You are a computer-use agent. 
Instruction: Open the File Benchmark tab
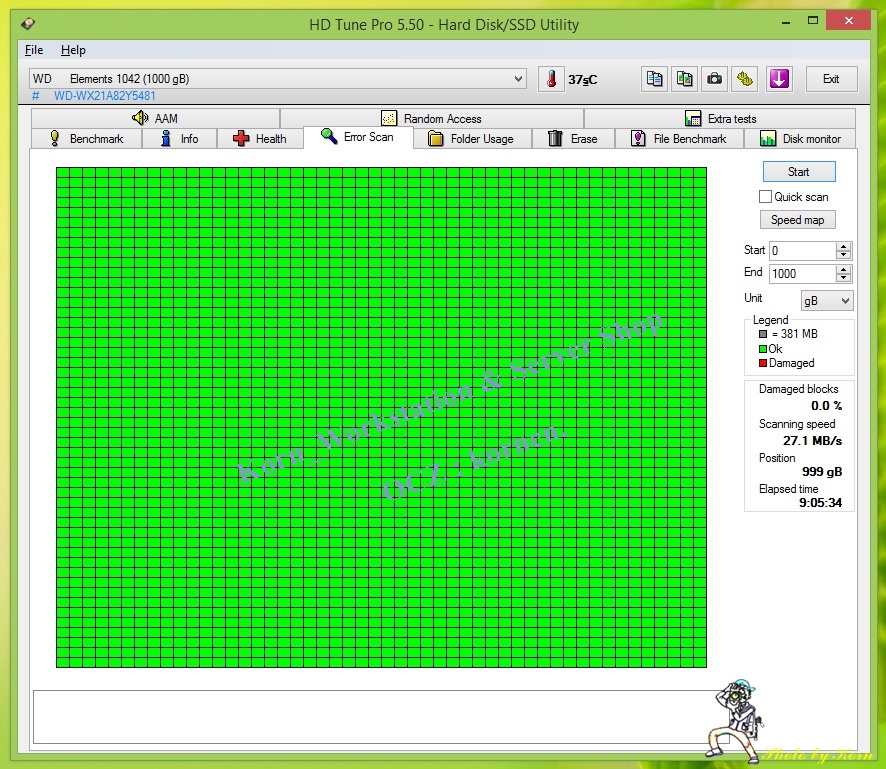pos(679,138)
